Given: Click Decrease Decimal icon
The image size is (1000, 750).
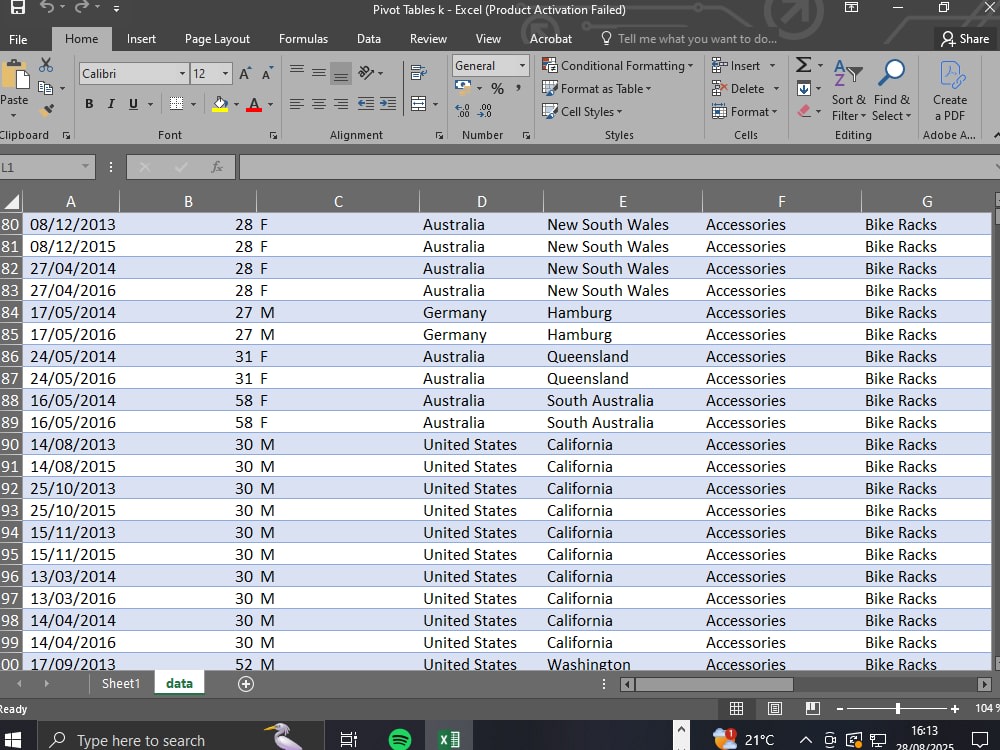Looking at the screenshot, I should [x=485, y=111].
